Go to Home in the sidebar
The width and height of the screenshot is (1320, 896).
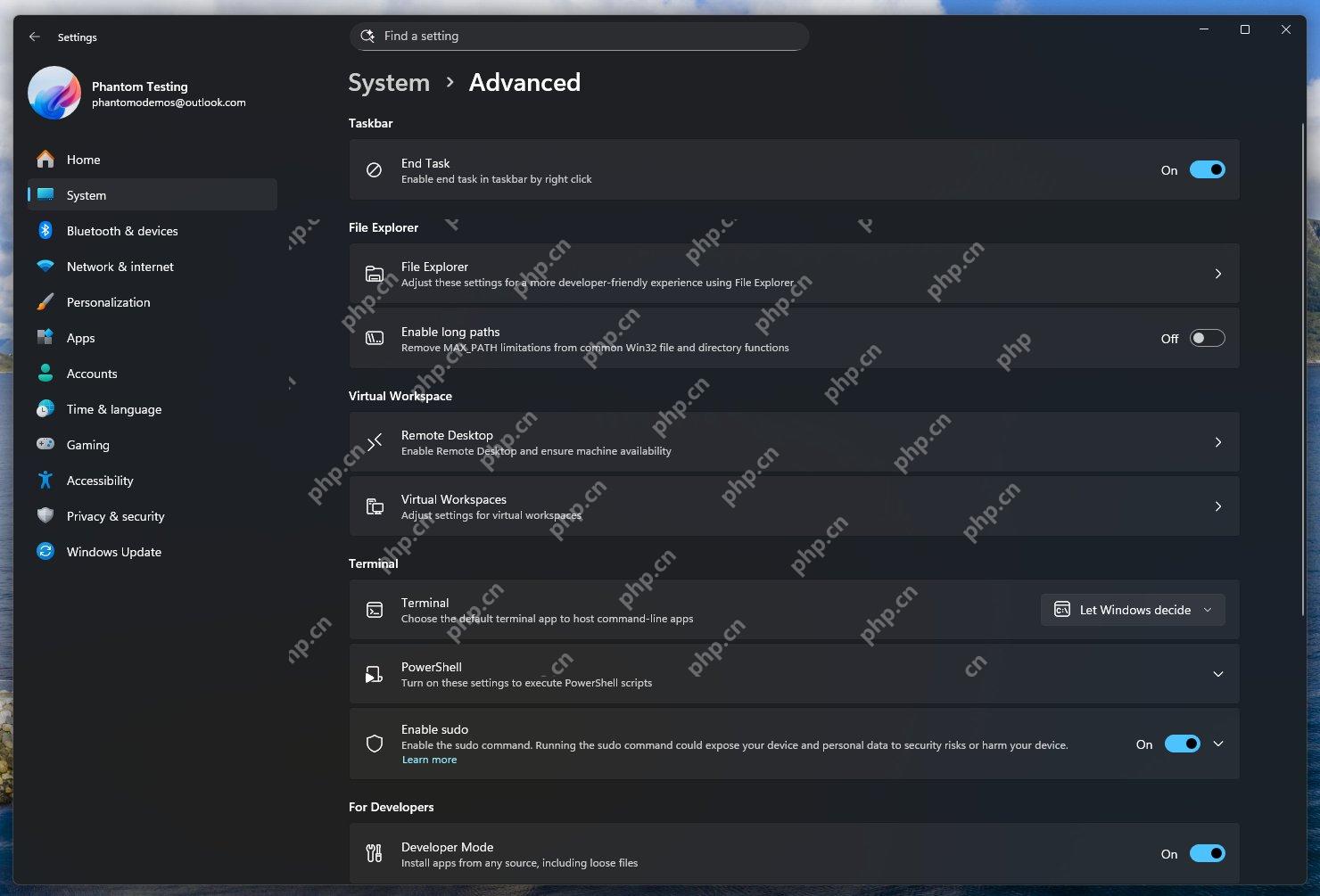153,160
